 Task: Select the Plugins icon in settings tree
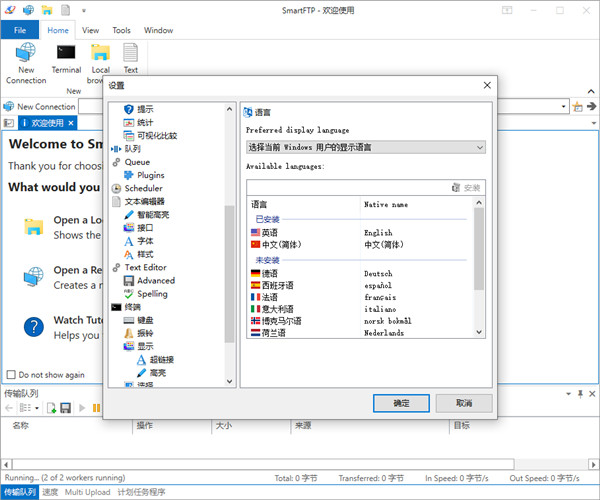[130, 175]
